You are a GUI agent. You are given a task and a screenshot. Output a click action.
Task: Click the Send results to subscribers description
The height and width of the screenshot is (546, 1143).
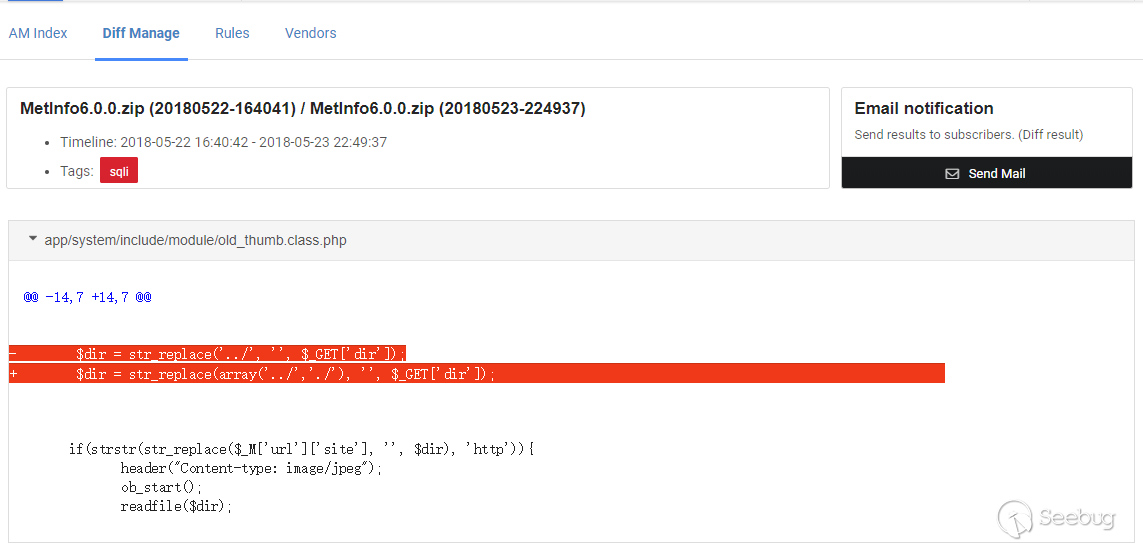coord(969,135)
